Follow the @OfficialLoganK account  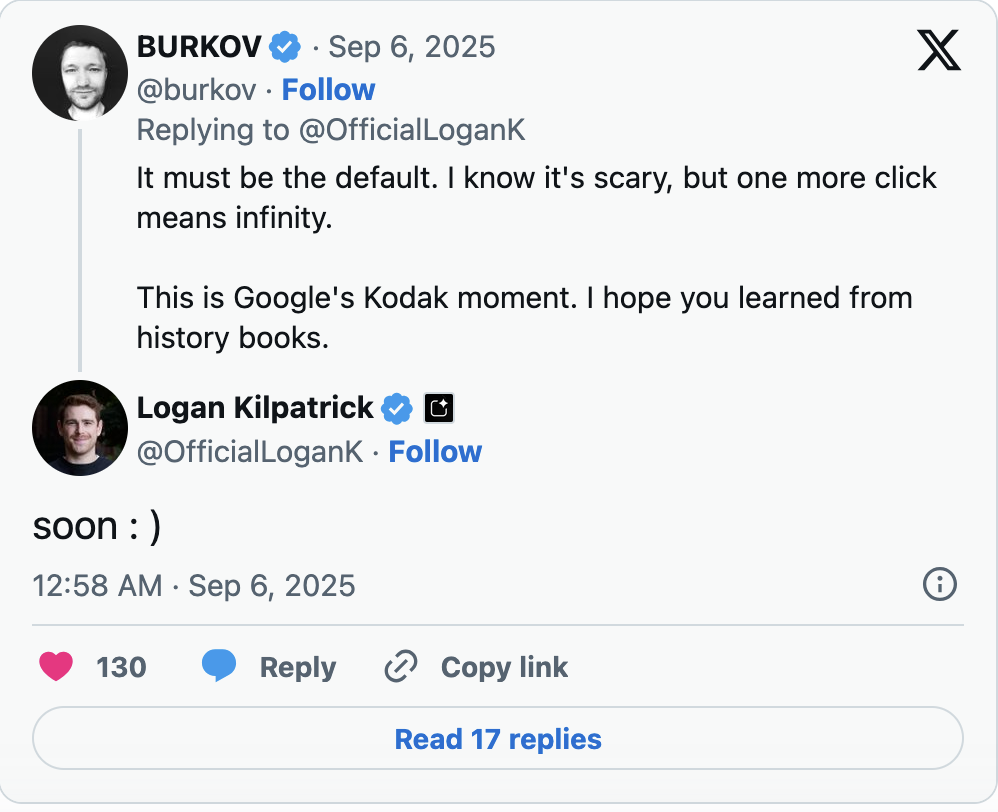click(435, 452)
